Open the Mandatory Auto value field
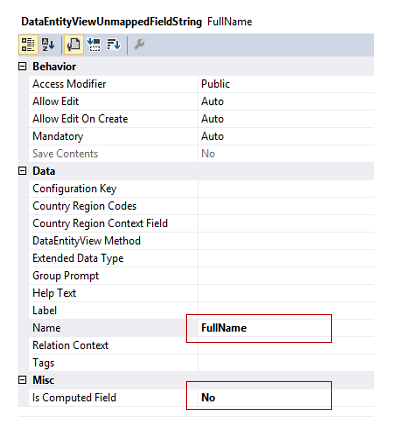 [286, 136]
